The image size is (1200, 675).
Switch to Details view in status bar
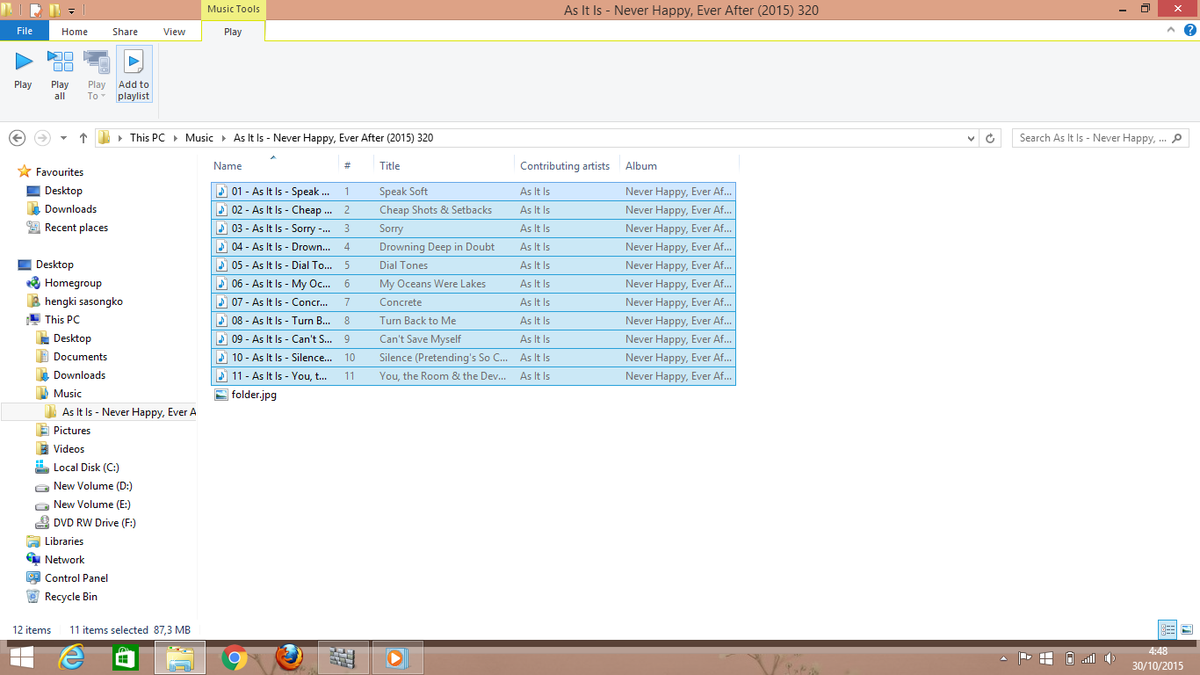point(1167,629)
